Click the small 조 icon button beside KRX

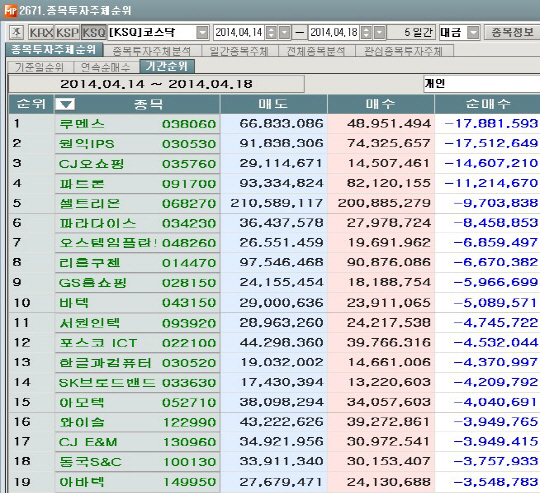pyautogui.click(x=16, y=33)
